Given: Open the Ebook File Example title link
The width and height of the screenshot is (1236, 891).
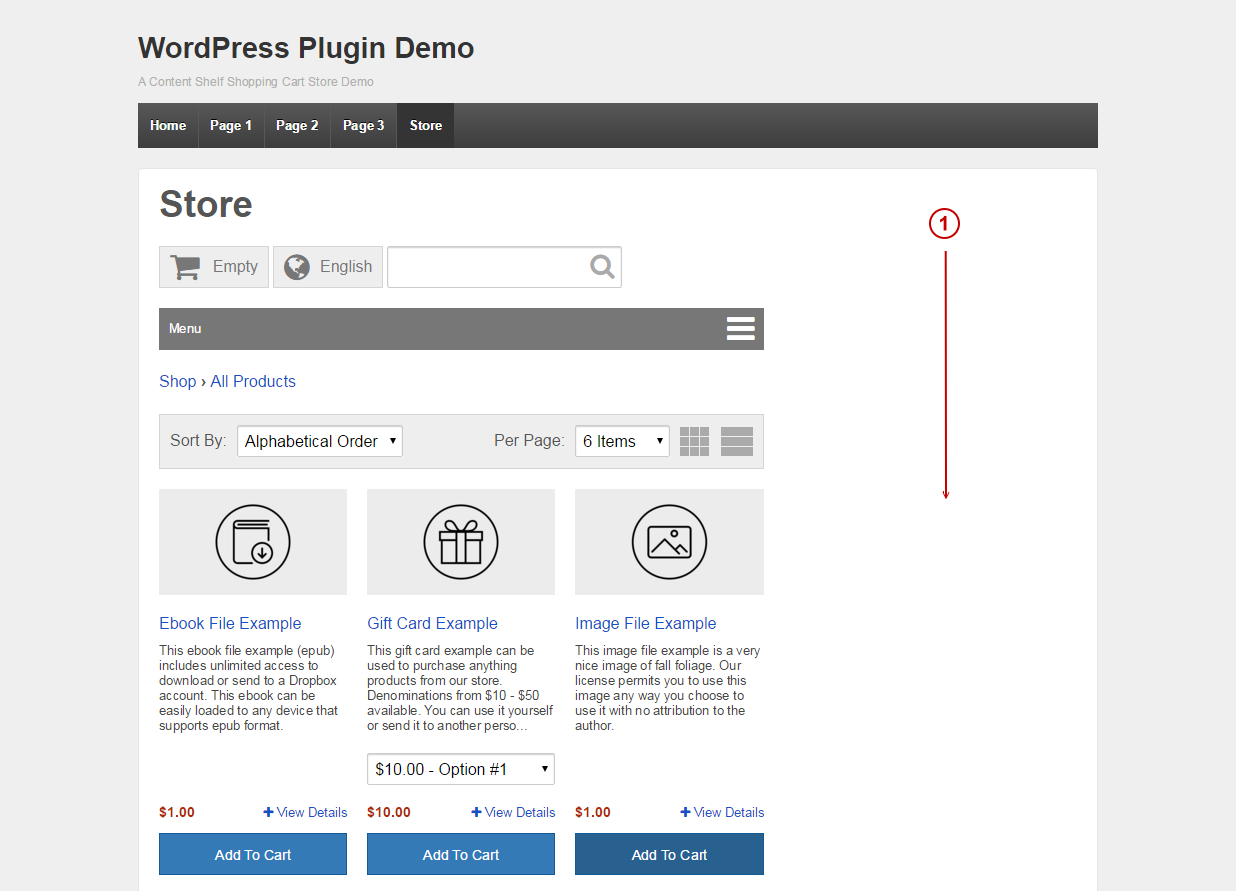Looking at the screenshot, I should coord(230,623).
